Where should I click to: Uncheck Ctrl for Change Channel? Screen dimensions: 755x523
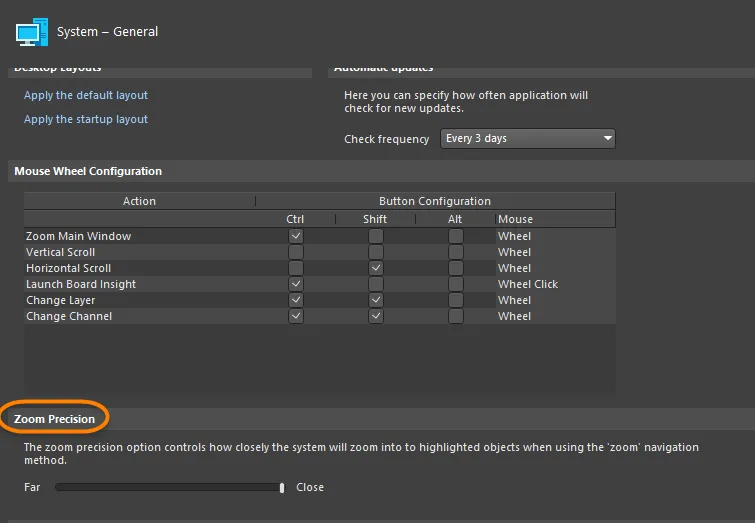295,316
